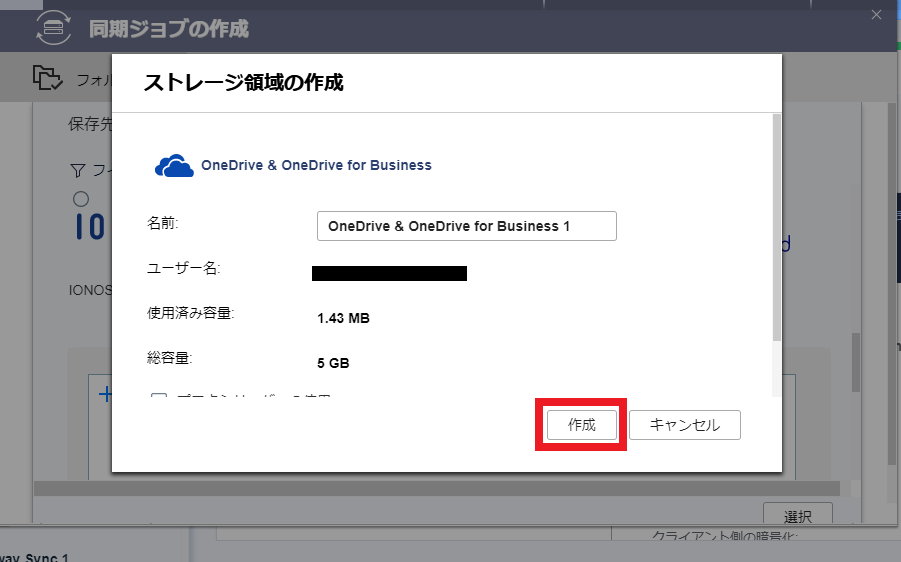The width and height of the screenshot is (901, 562).
Task: Click the 使用済み容量 label
Action: tap(191, 313)
